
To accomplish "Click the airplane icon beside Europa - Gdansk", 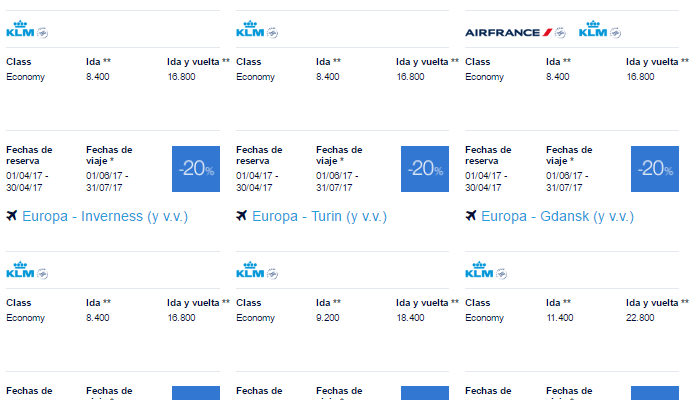I will tap(471, 216).
